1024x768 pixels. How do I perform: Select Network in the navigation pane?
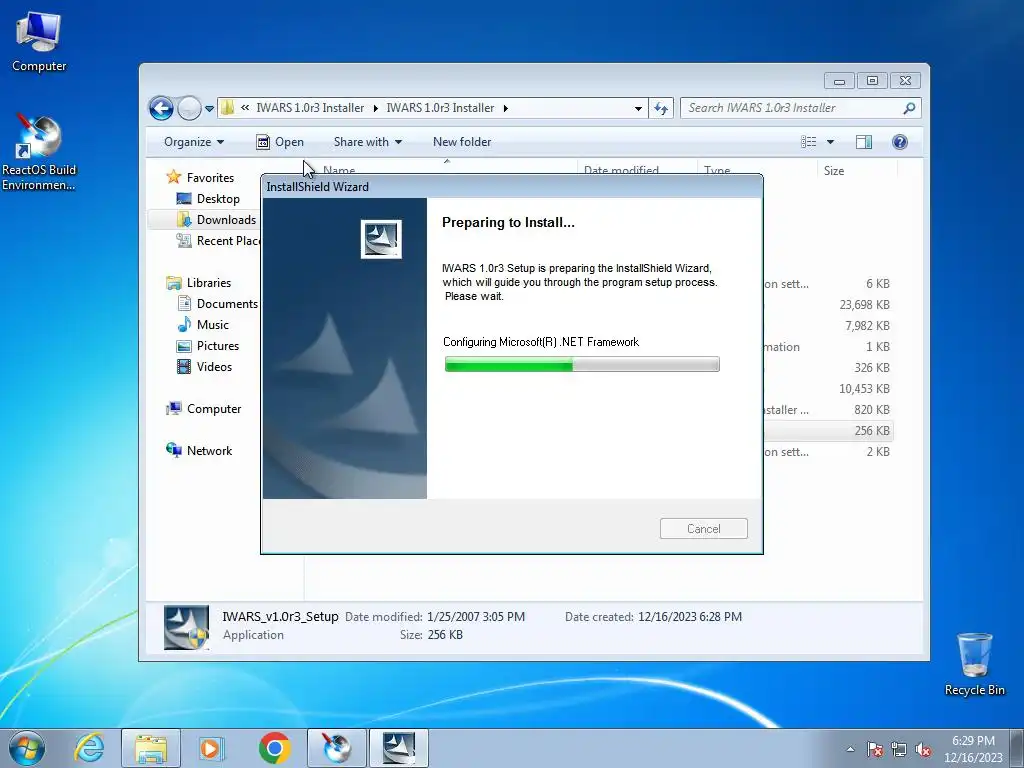pos(199,451)
